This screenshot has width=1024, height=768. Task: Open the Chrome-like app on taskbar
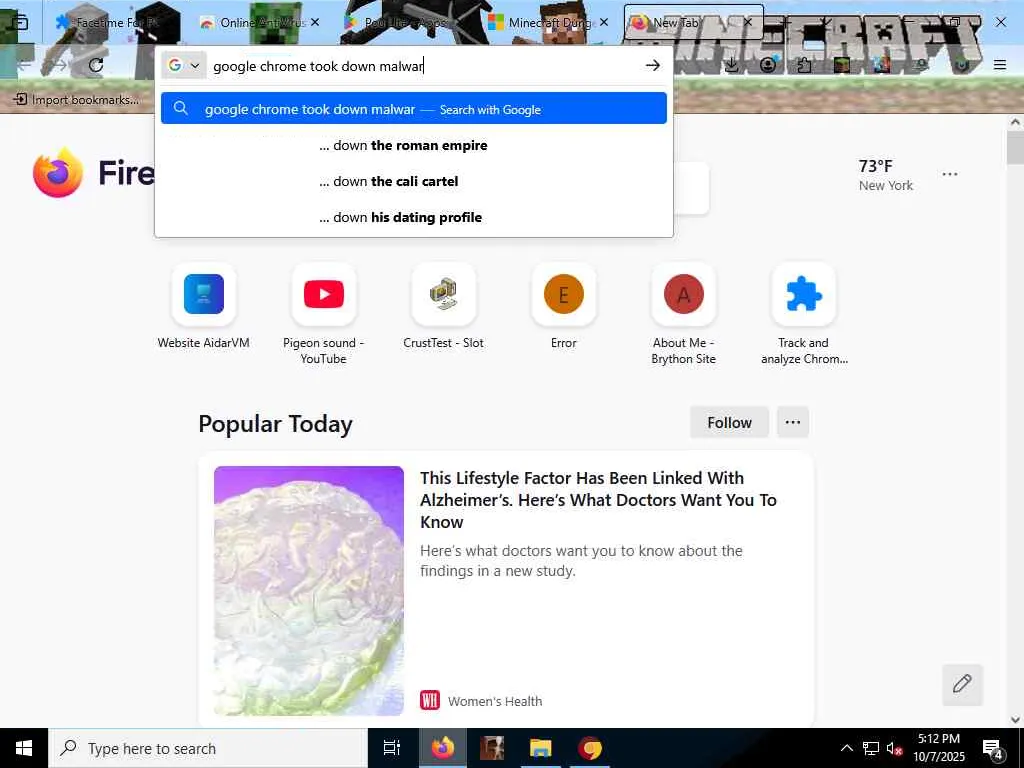click(590, 748)
